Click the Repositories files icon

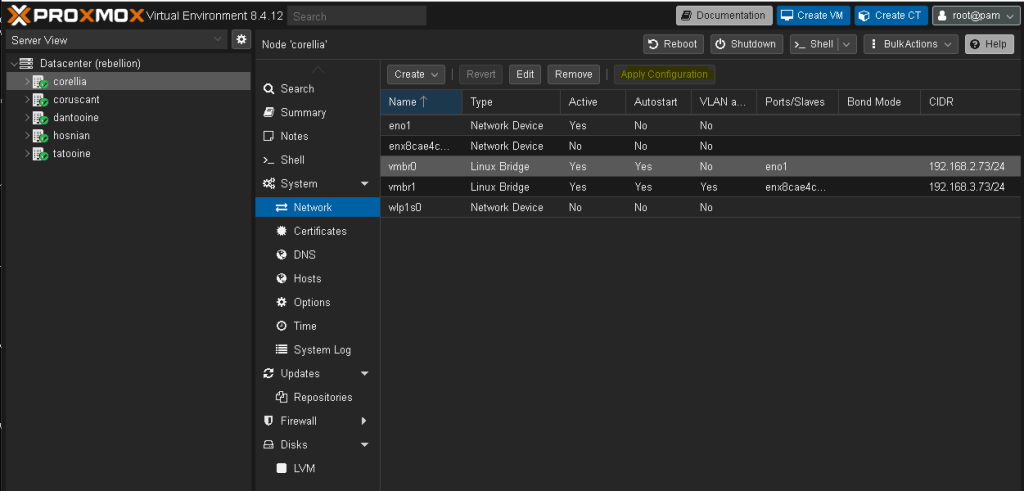[x=281, y=397]
